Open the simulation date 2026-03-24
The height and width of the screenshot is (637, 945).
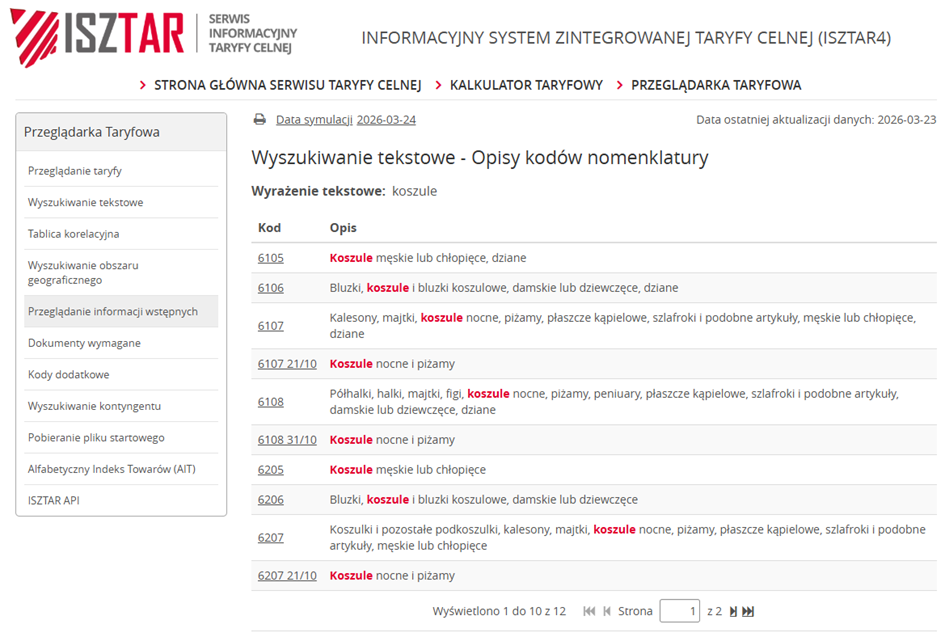click(386, 120)
